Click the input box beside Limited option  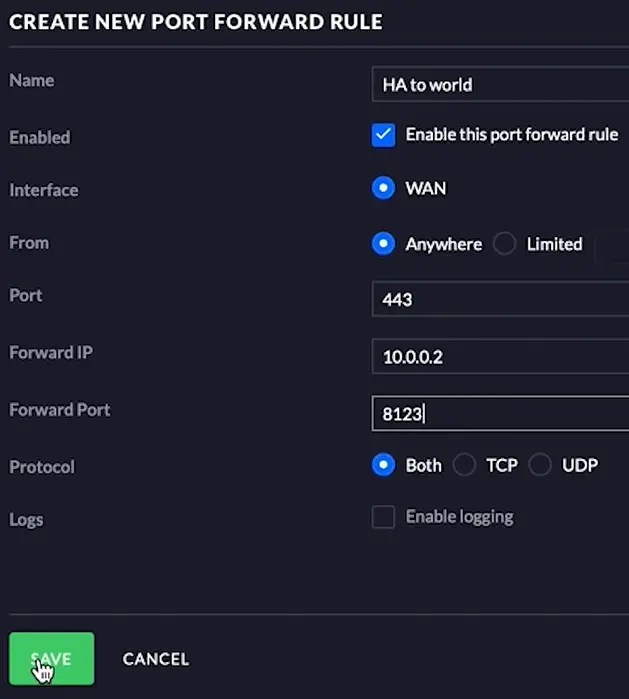(613, 246)
